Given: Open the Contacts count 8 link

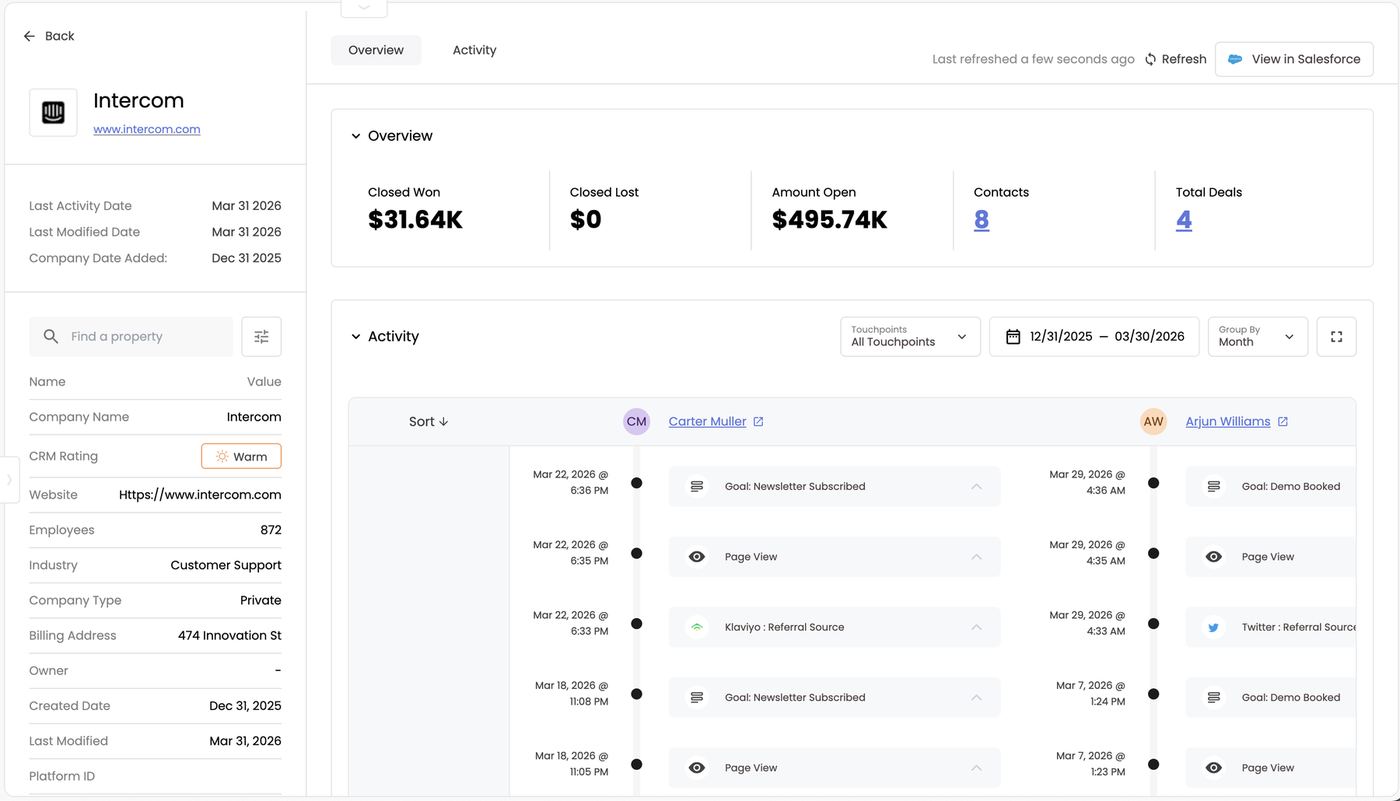Looking at the screenshot, I should point(981,220).
